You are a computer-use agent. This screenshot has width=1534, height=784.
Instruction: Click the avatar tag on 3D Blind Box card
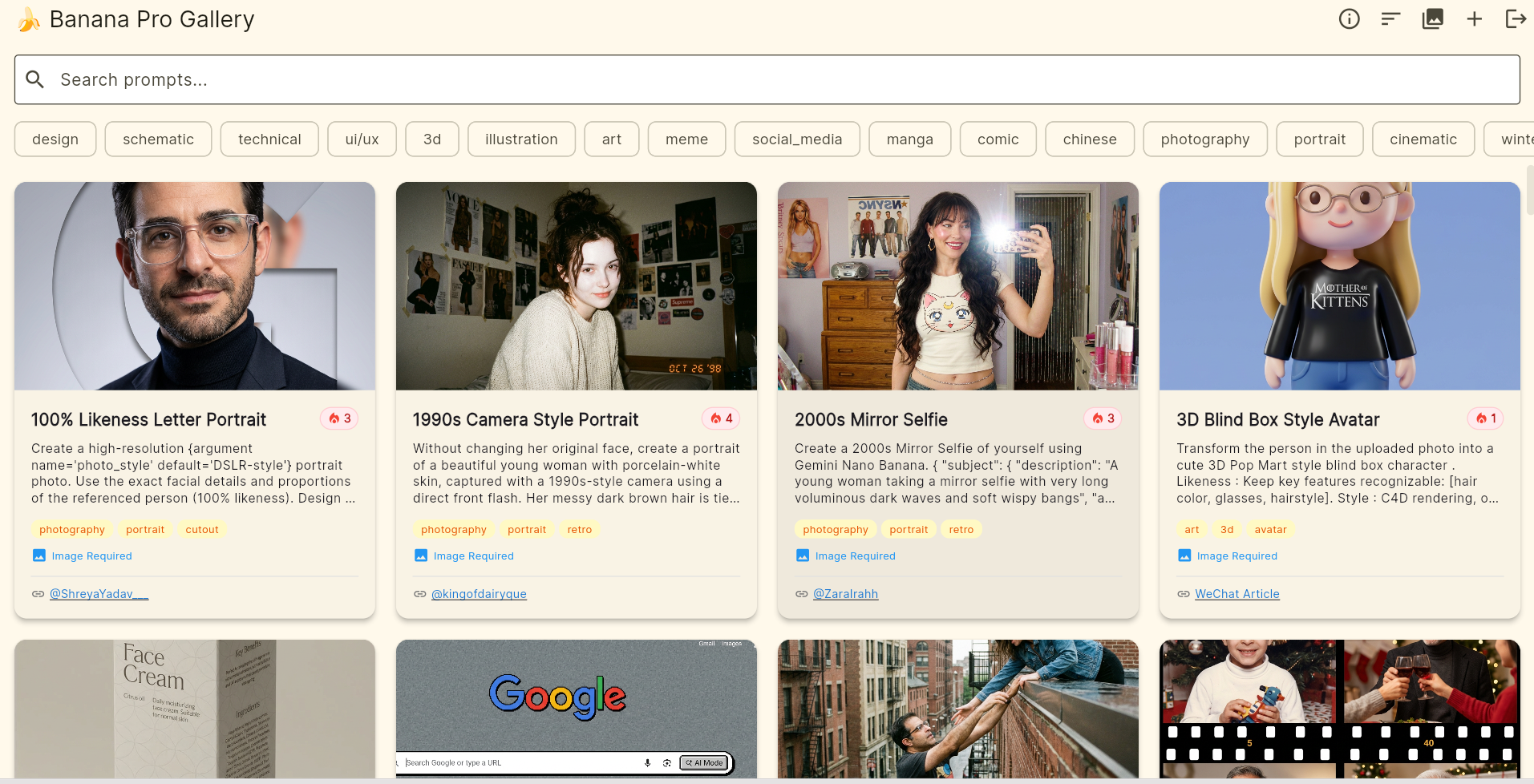point(1271,530)
